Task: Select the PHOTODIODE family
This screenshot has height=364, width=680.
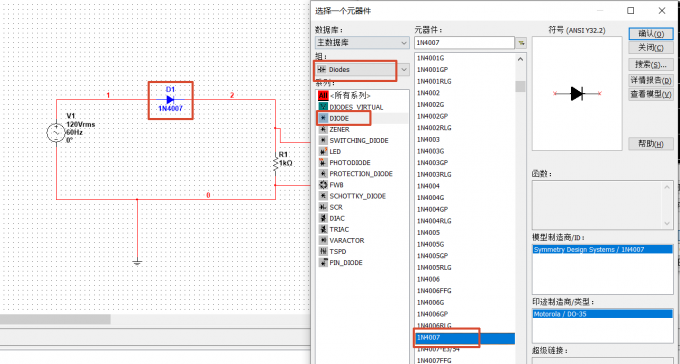Action: tap(350, 163)
